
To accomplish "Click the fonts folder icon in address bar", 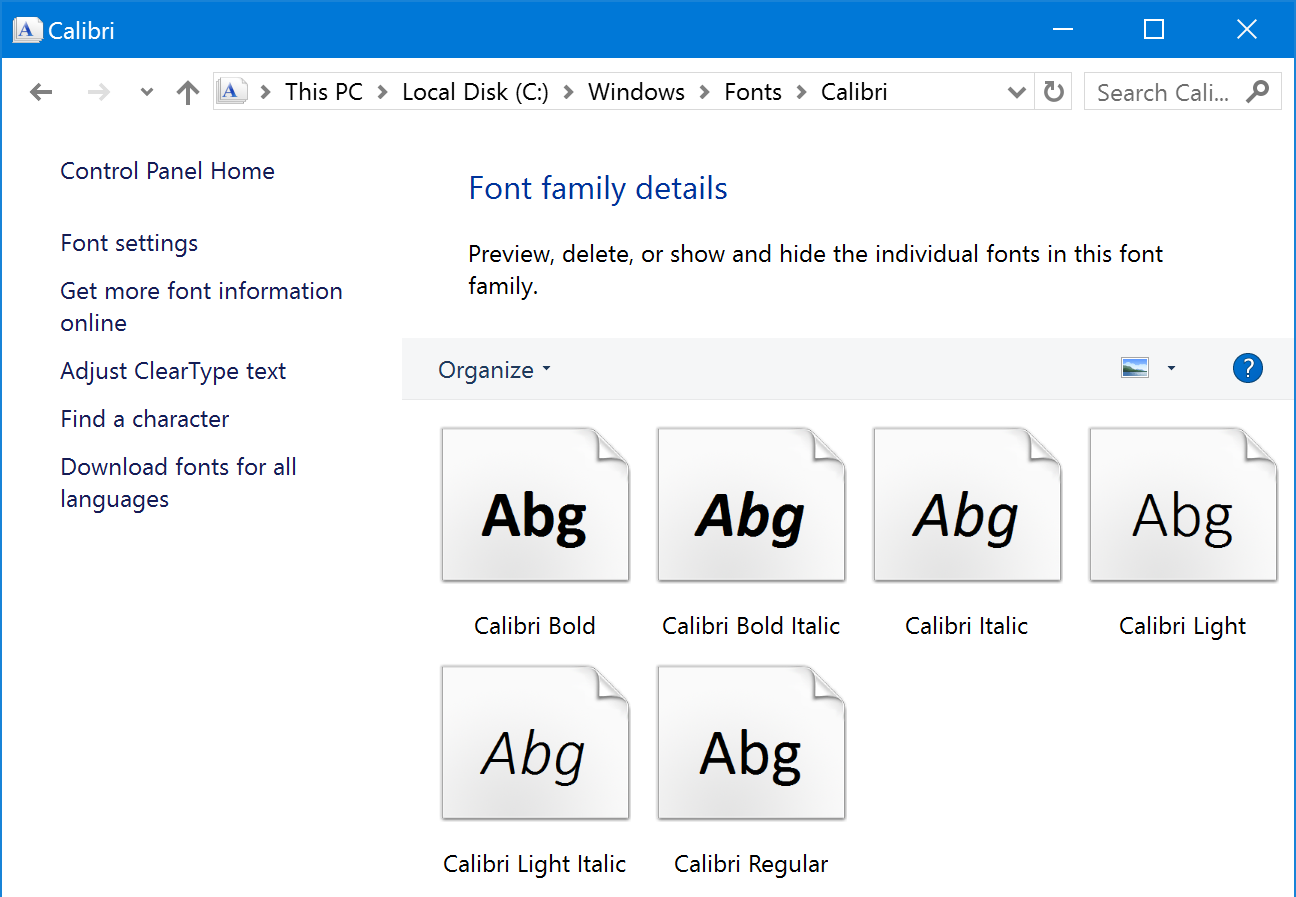I will click(x=232, y=92).
